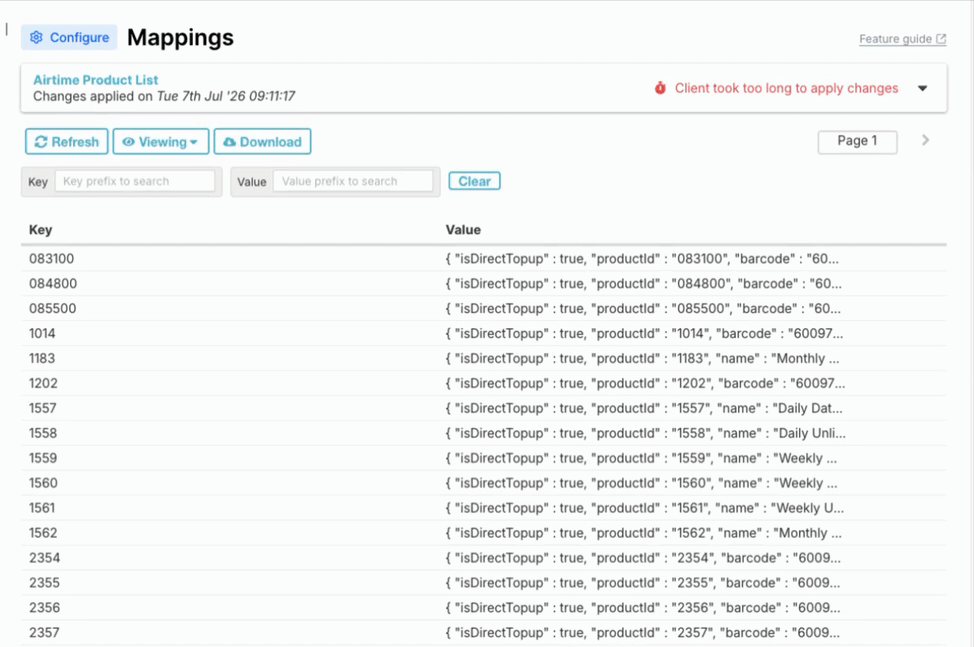
Task: Click the value cell for productId 1014
Action: tap(644, 333)
